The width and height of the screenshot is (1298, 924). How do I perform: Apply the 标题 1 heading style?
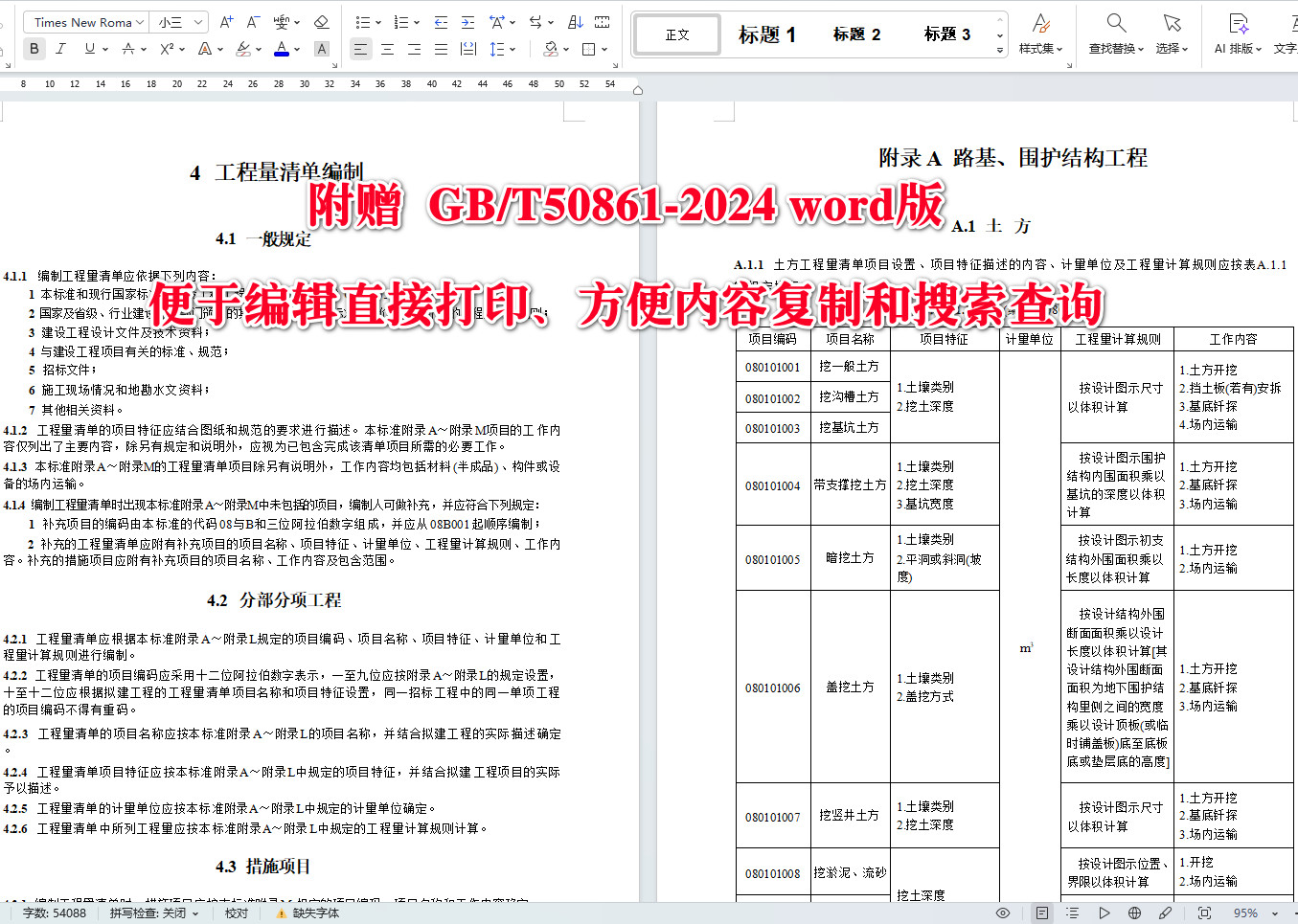click(x=766, y=34)
